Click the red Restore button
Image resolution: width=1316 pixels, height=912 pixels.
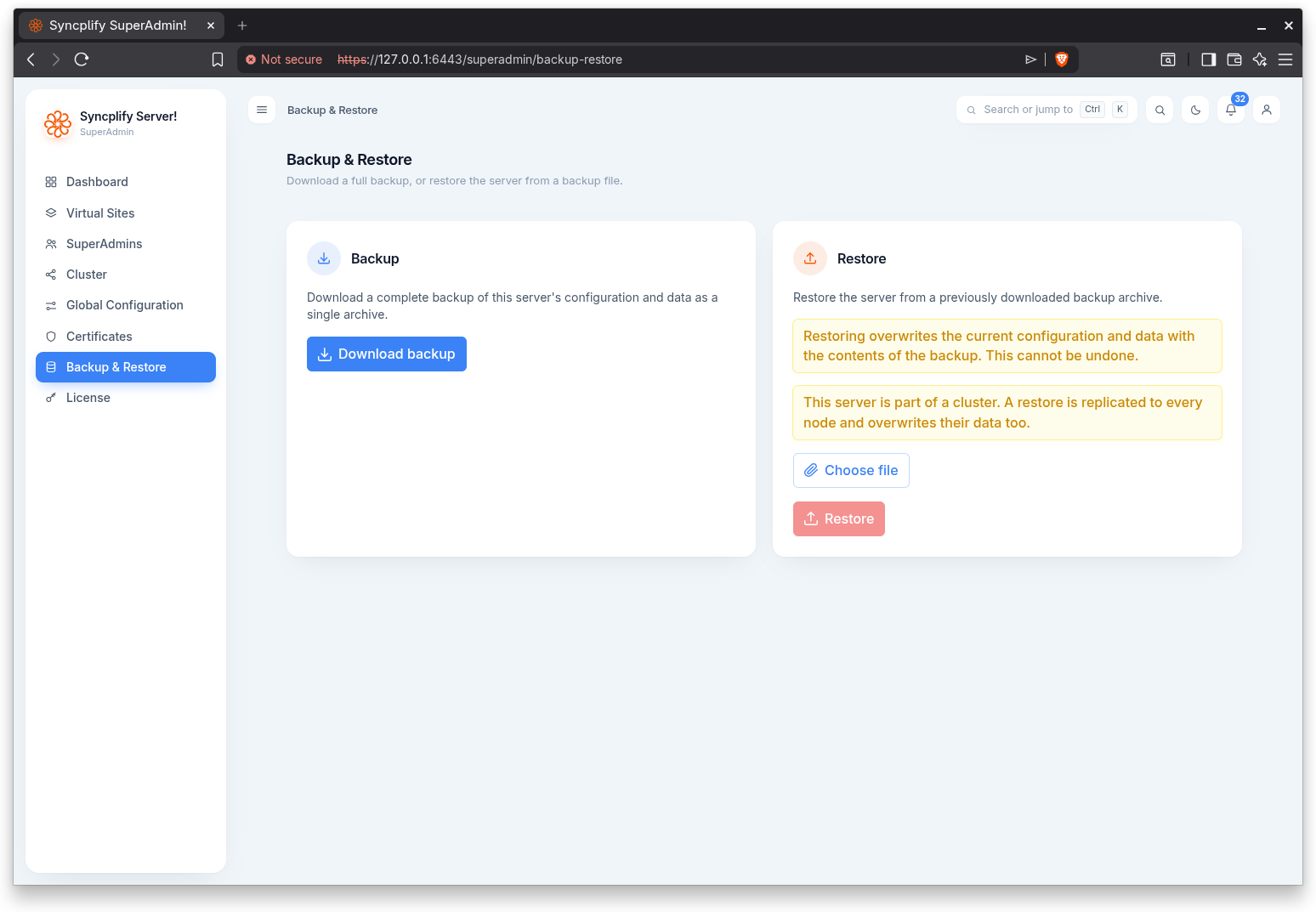(x=839, y=518)
